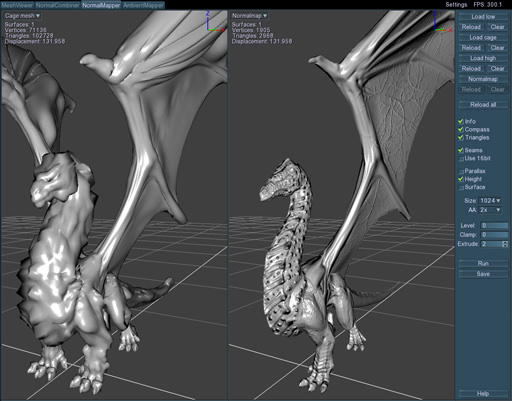Toggle the Info checkbox
The width and height of the screenshot is (512, 401).
click(461, 121)
